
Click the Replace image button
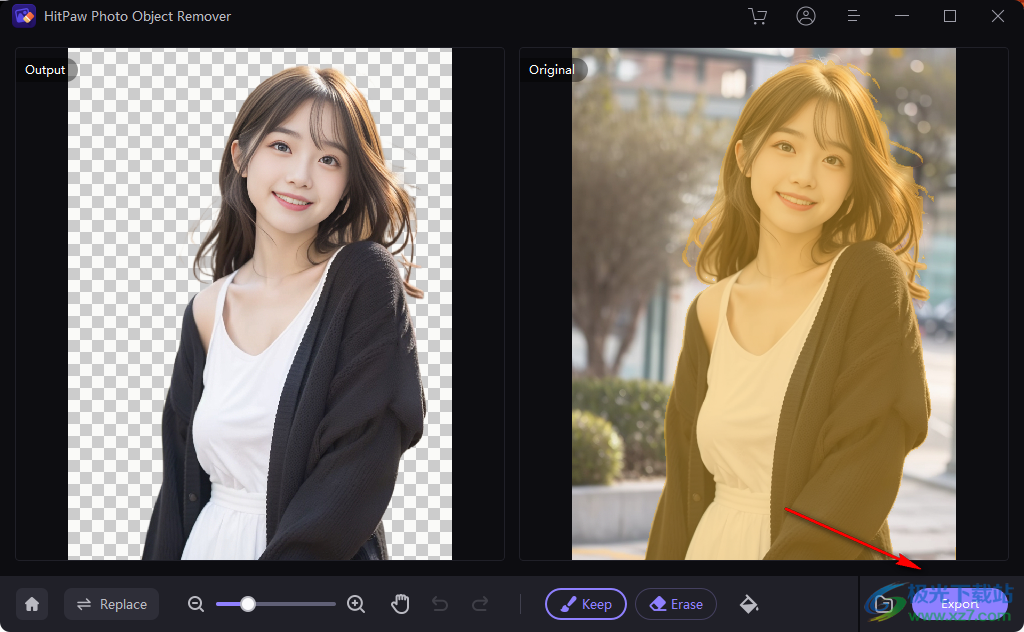pyautogui.click(x=112, y=604)
